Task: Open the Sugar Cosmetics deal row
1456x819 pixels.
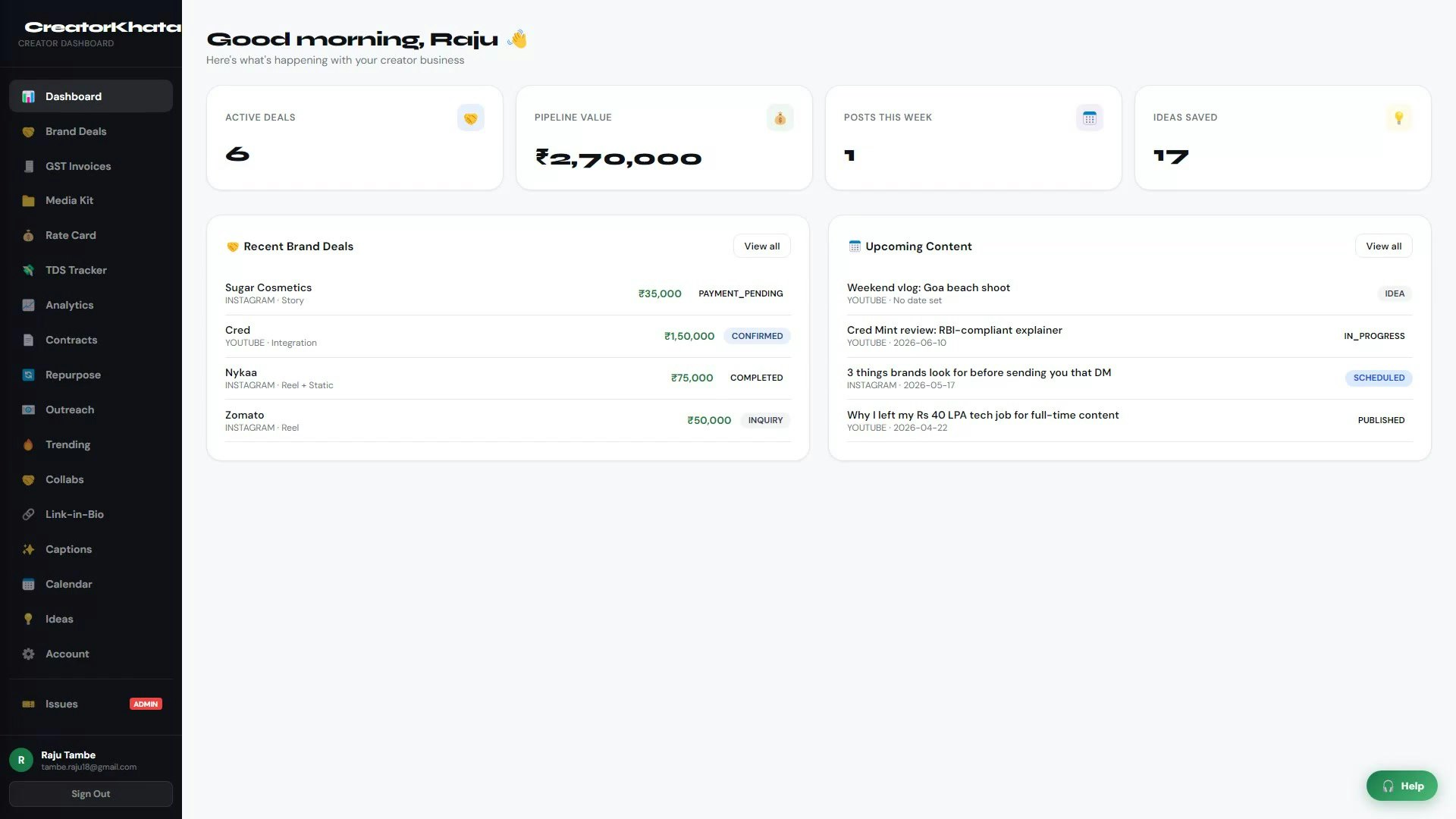Action: 508,293
